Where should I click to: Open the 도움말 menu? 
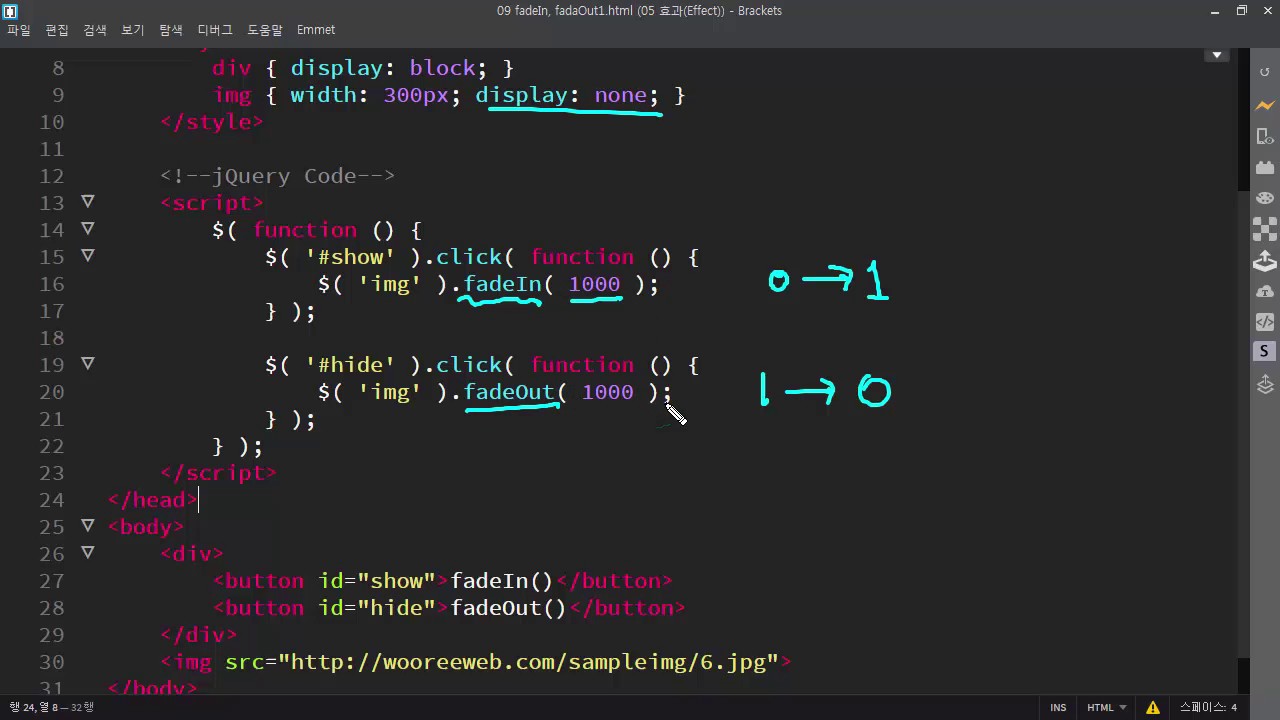pyautogui.click(x=265, y=30)
